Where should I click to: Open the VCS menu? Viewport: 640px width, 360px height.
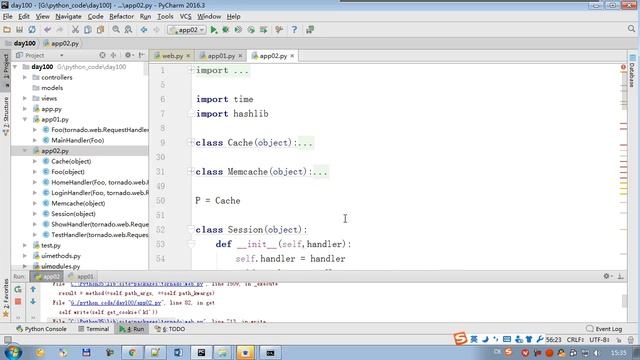(185, 16)
